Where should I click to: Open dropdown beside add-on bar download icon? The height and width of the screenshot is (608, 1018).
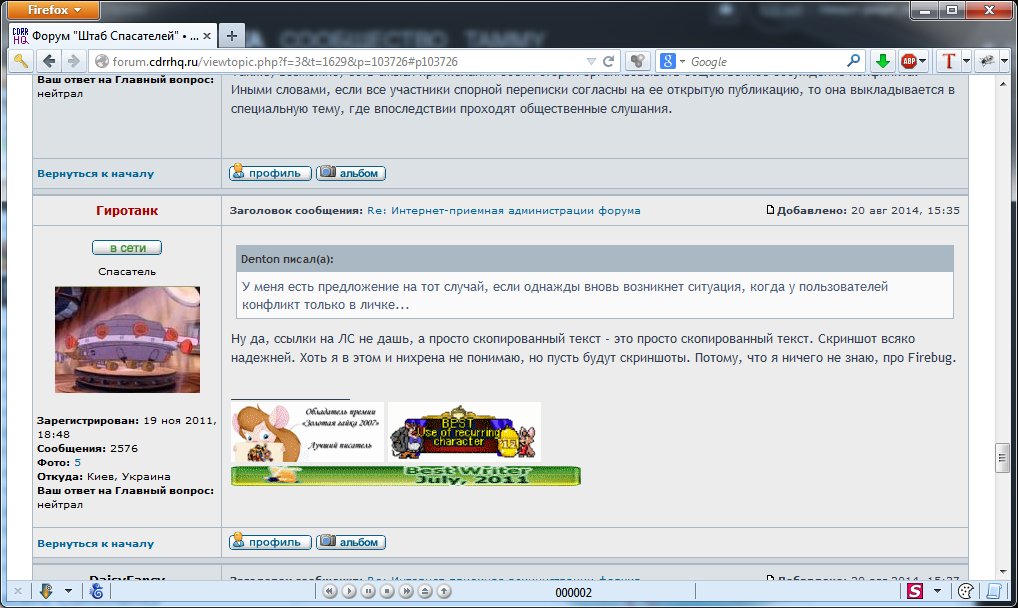(x=68, y=591)
